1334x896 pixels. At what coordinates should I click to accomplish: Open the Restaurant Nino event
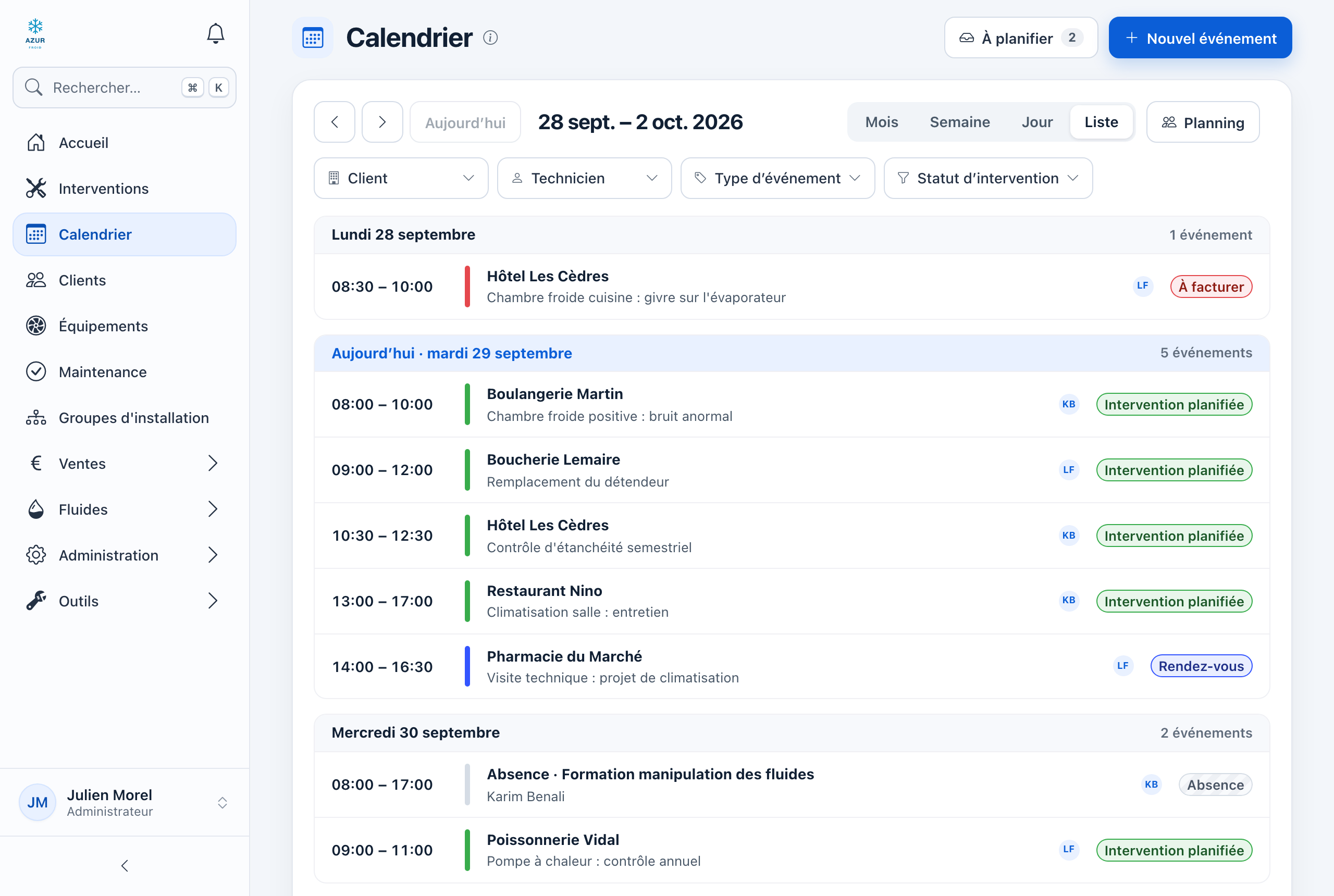pos(792,601)
